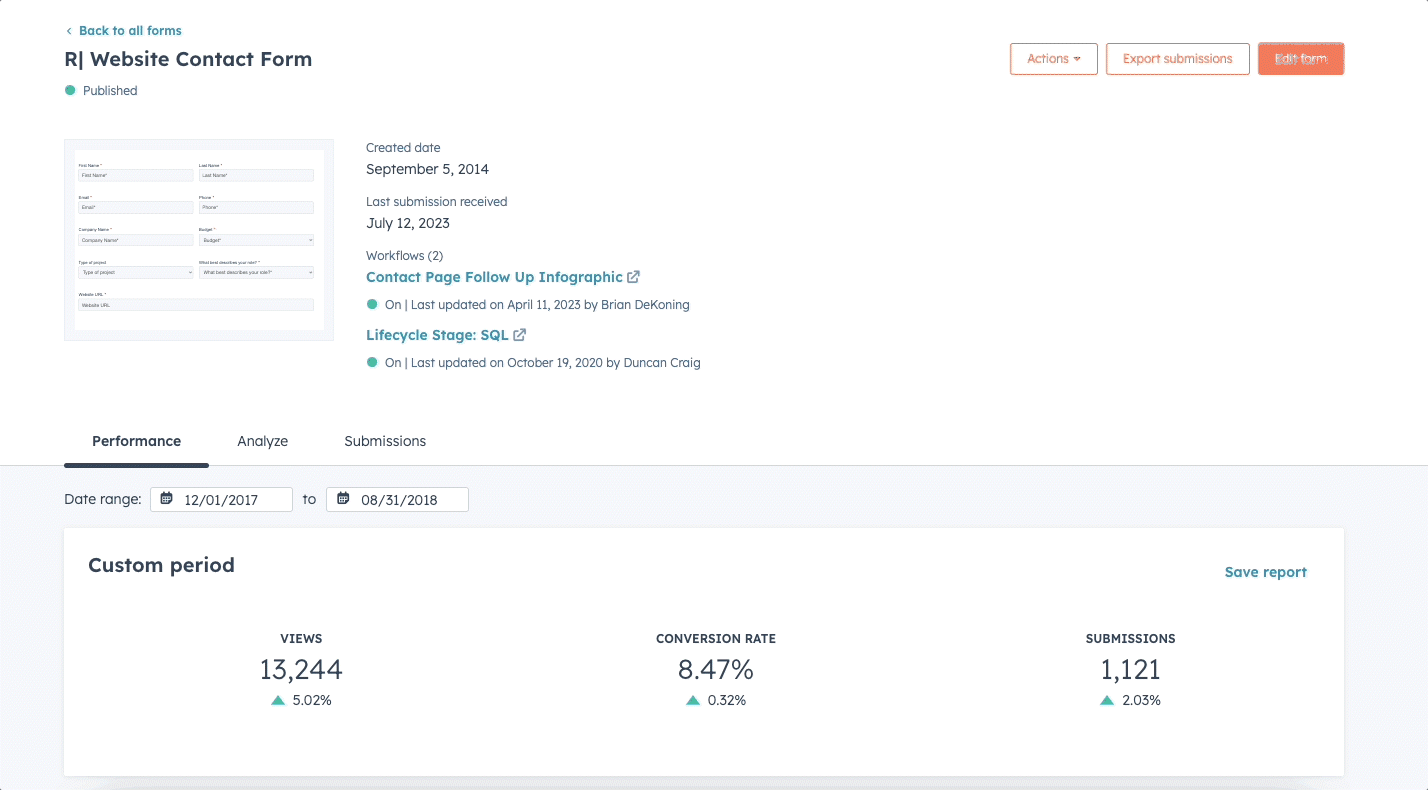The height and width of the screenshot is (790, 1428).
Task: Open the Lifecycle Stage: SQL workflow
Action: (437, 335)
